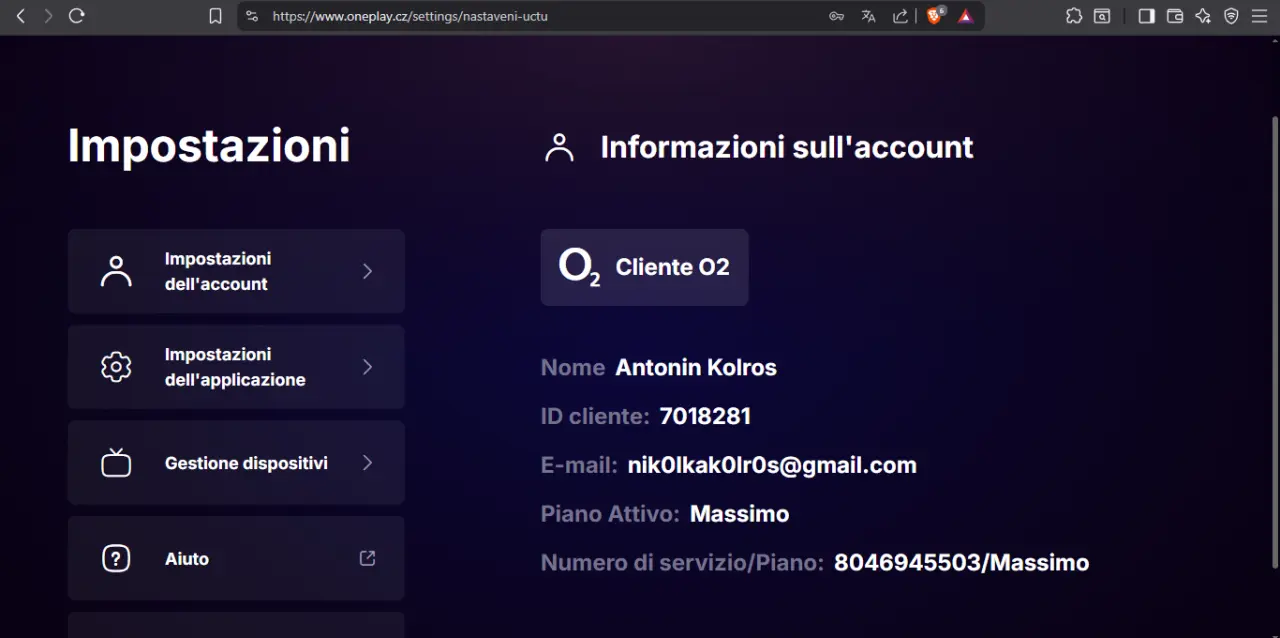
Task: Click the service number 8046945503/Massimo
Action: tap(961, 563)
